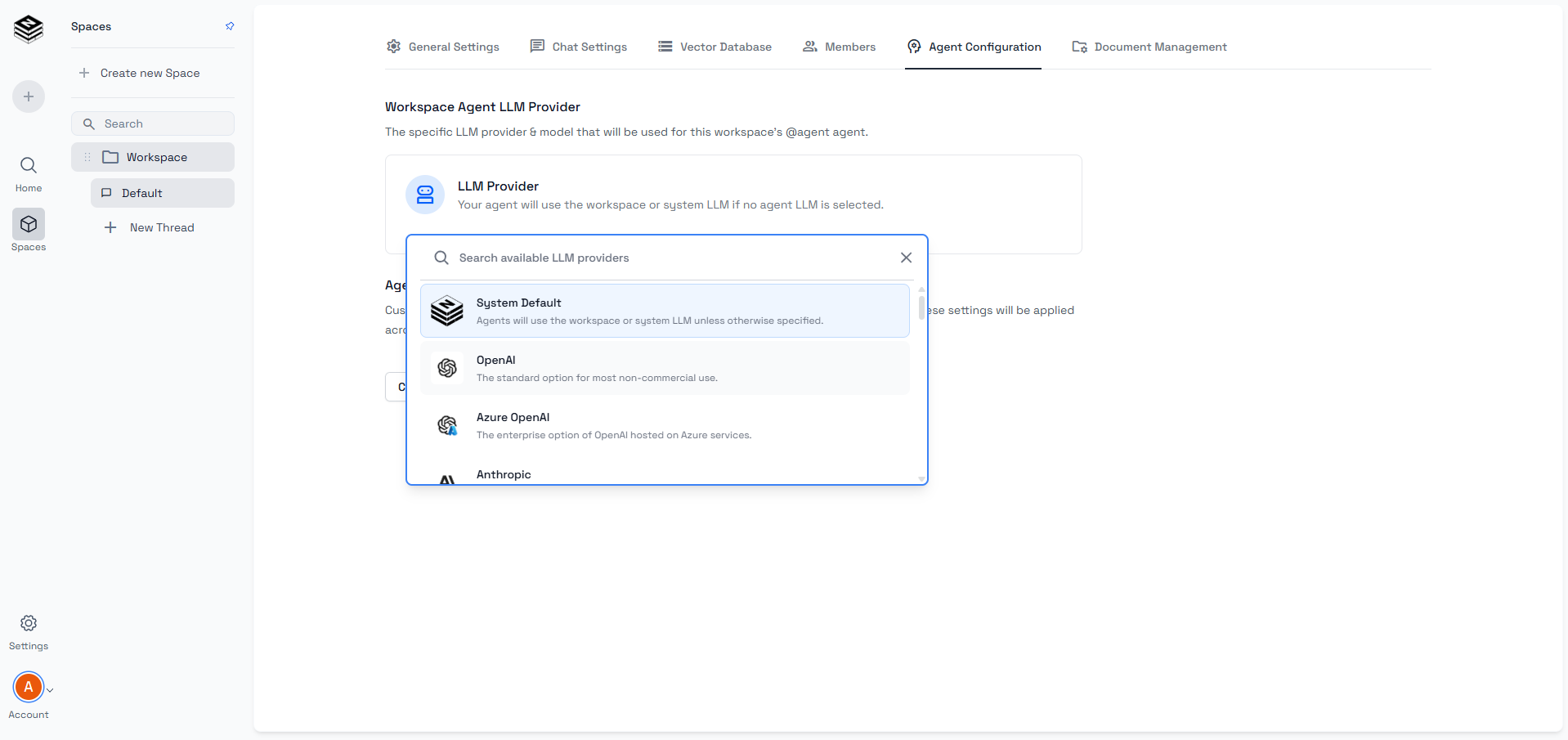Choose Azure OpenAI from provider list
The width and height of the screenshot is (1568, 740).
point(664,425)
